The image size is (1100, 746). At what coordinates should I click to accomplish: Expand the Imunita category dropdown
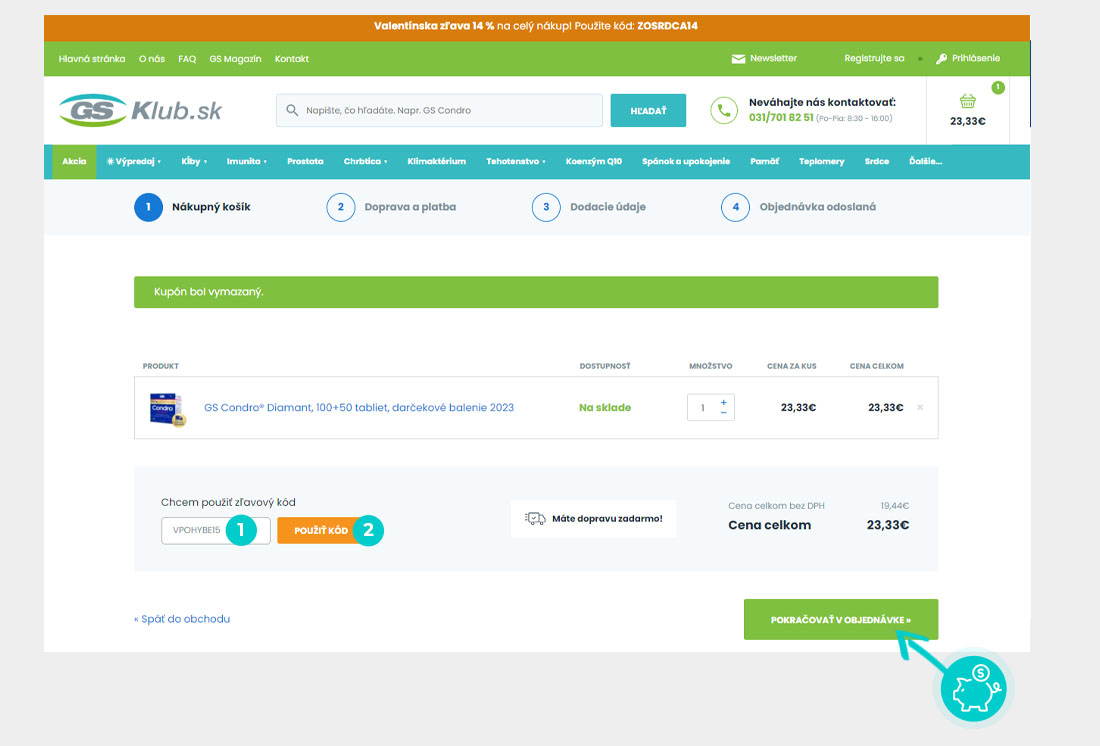(x=246, y=161)
